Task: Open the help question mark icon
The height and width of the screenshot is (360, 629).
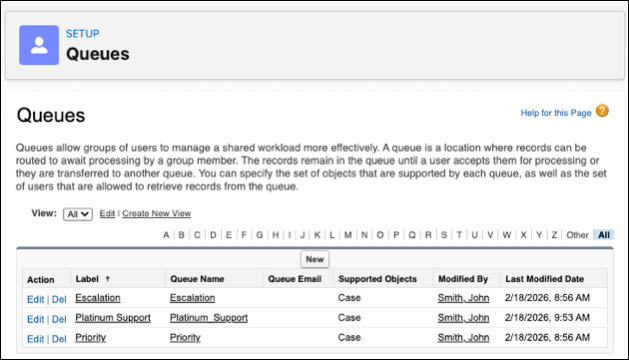Action: click(x=602, y=111)
